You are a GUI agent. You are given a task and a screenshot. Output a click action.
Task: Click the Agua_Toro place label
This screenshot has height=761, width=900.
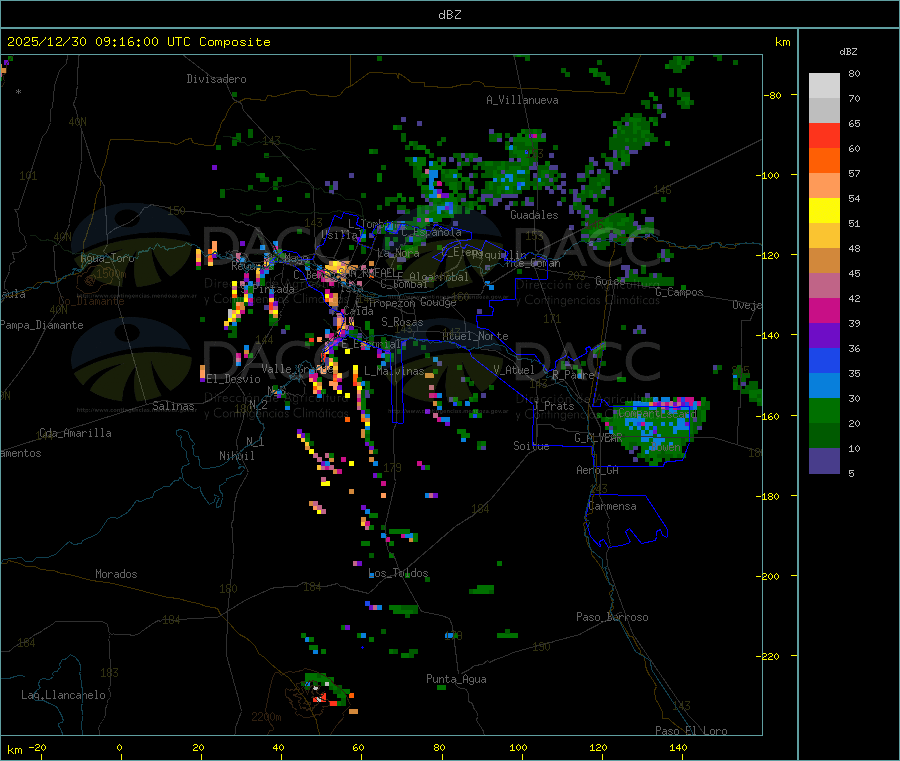coord(107,258)
